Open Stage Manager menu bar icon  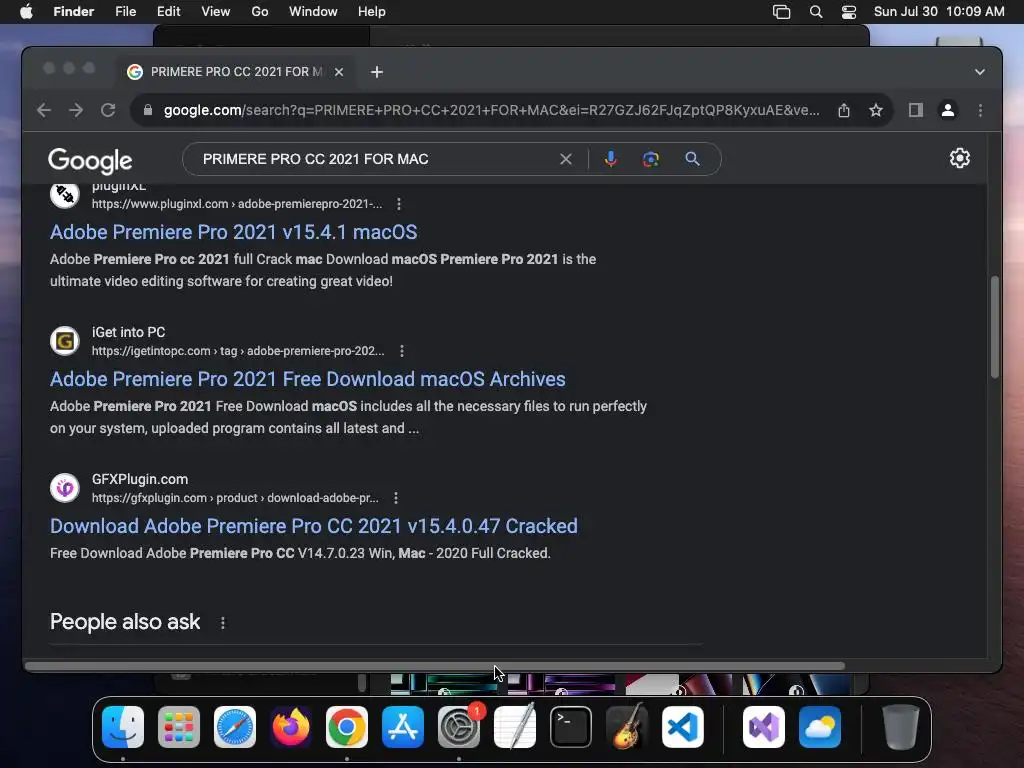(782, 12)
